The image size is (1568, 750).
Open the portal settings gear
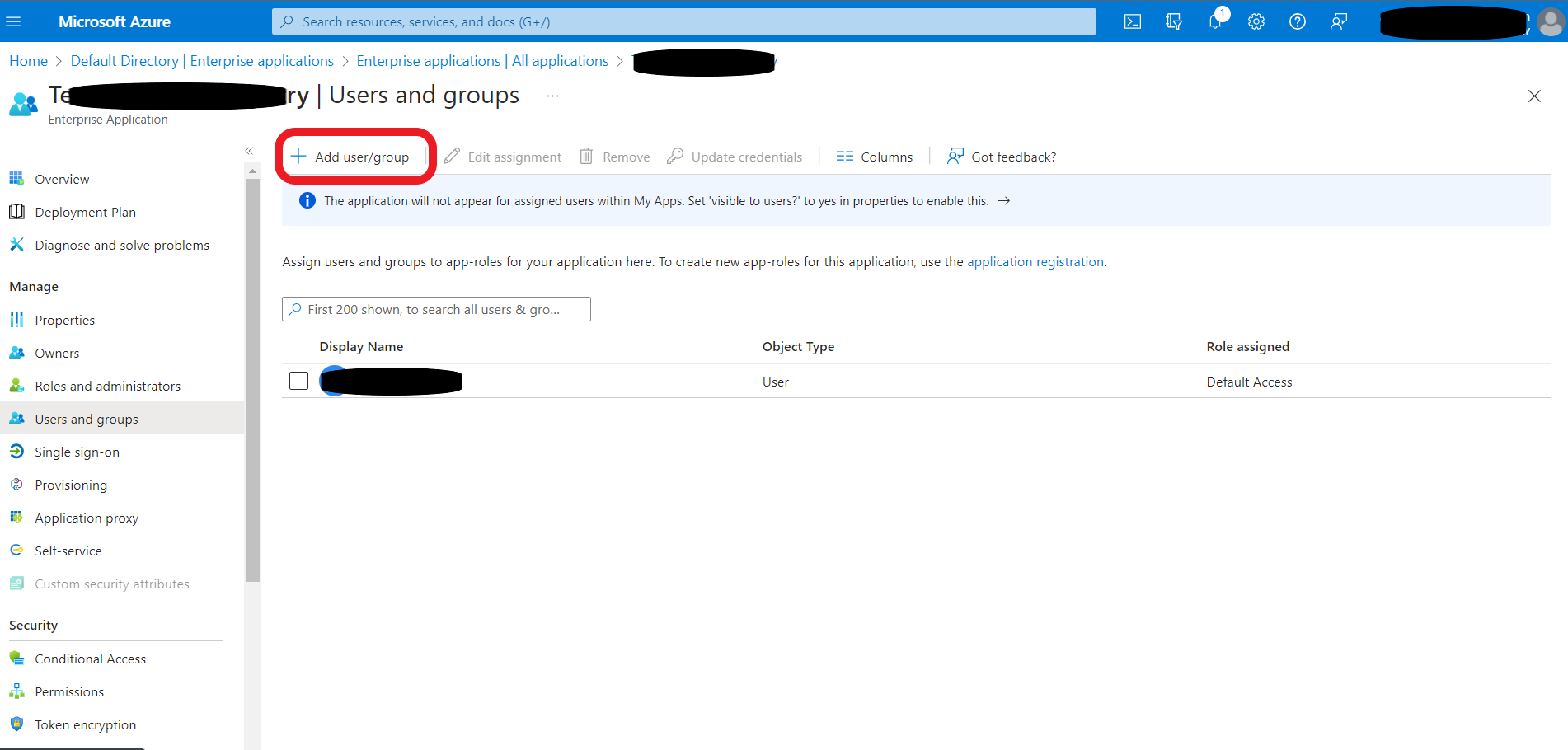(1256, 21)
